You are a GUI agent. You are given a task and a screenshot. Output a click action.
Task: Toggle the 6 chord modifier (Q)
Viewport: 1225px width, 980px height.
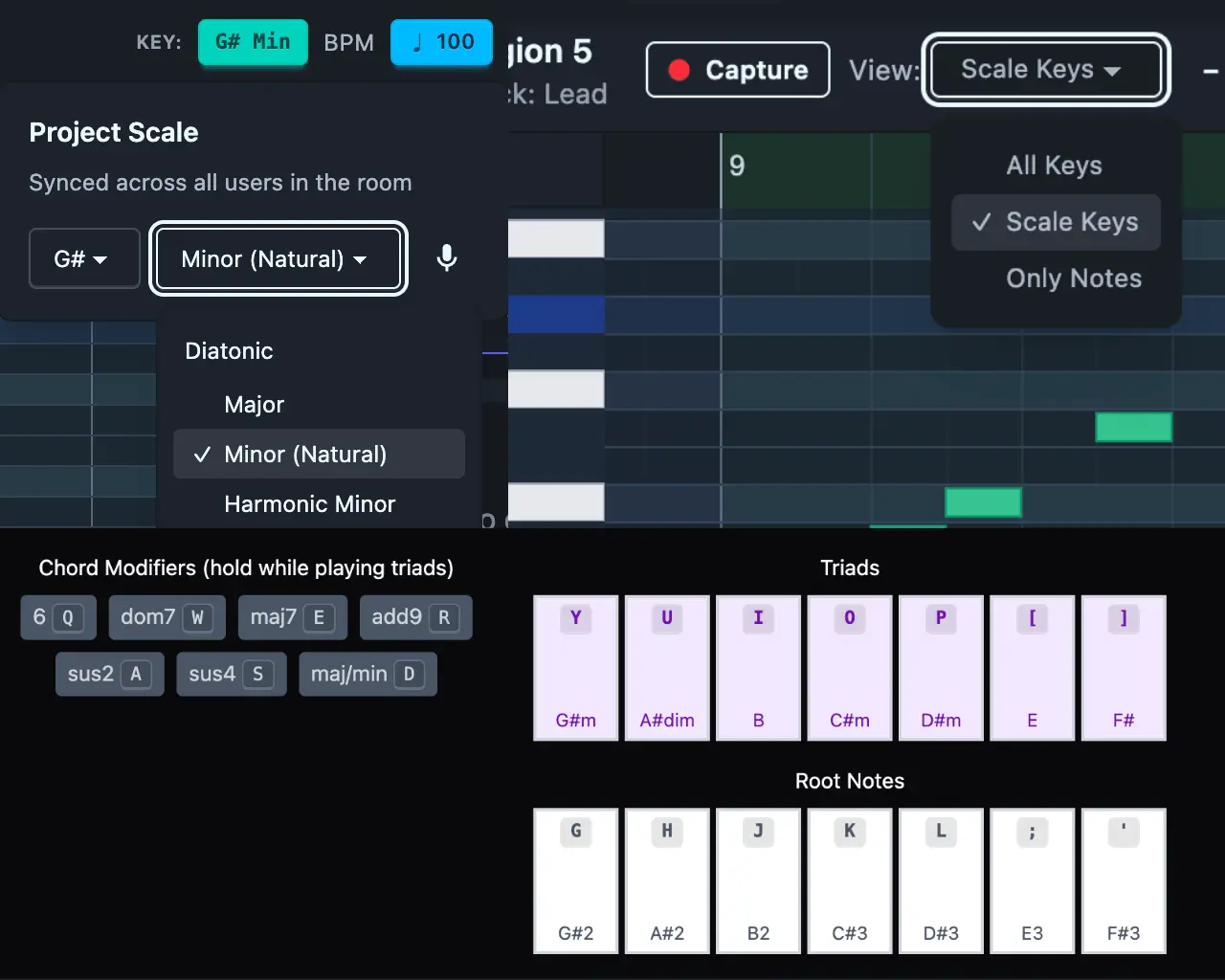click(58, 617)
